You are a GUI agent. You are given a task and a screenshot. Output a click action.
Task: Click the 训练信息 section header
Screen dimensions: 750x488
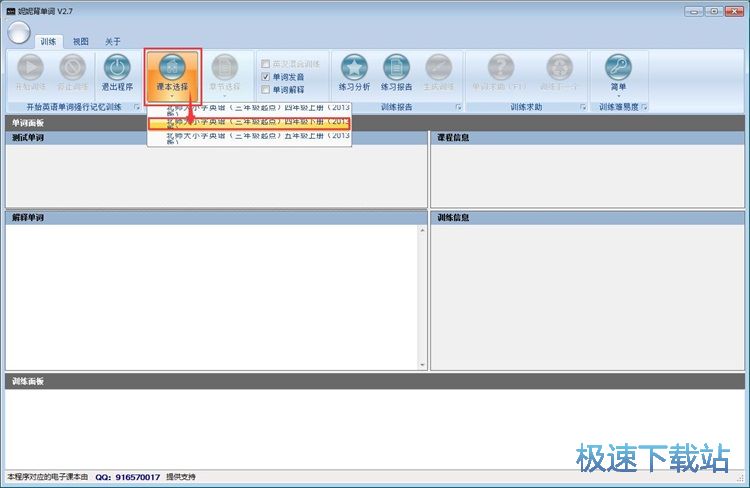(587, 218)
